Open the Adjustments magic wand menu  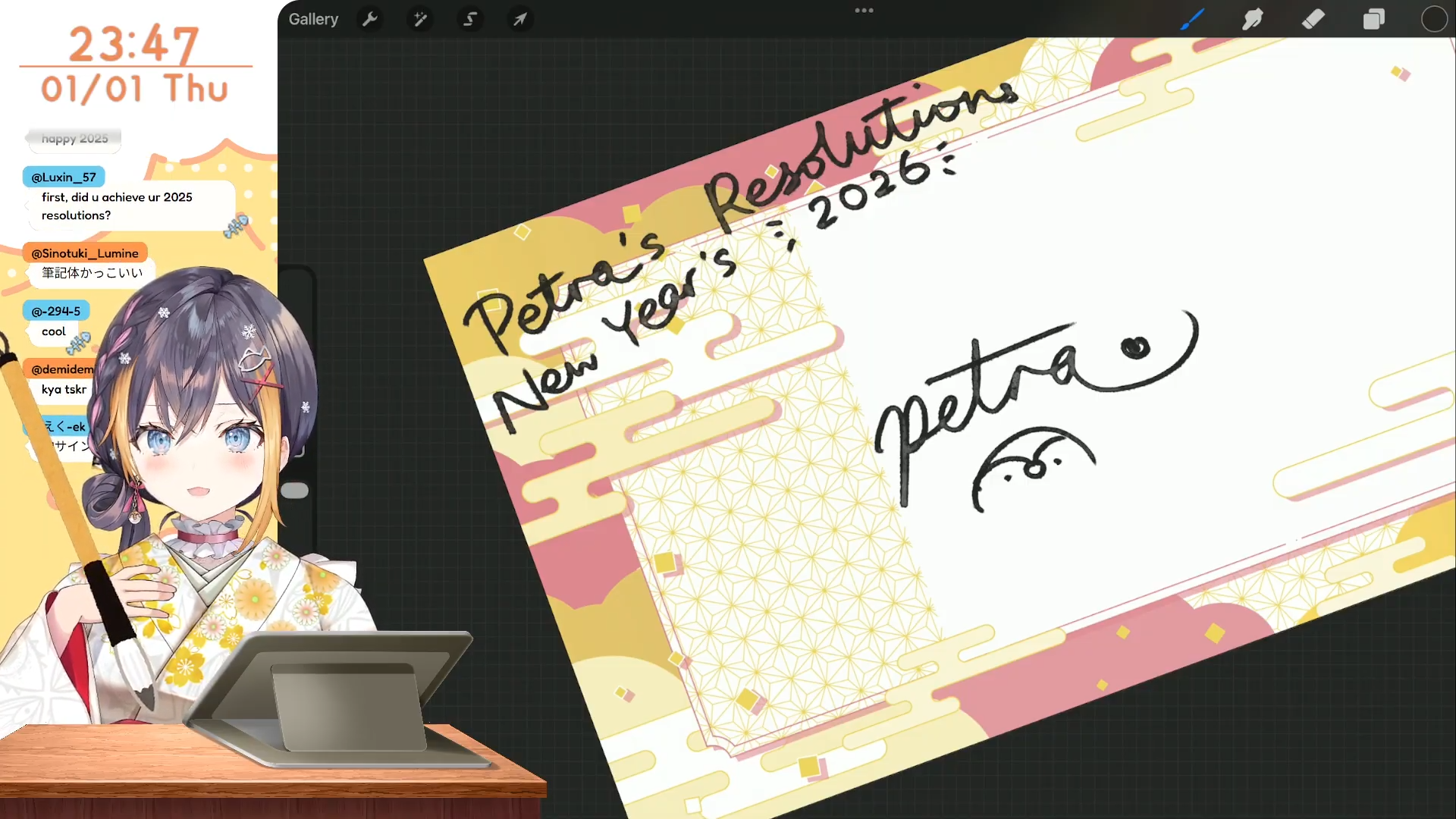coord(419,20)
